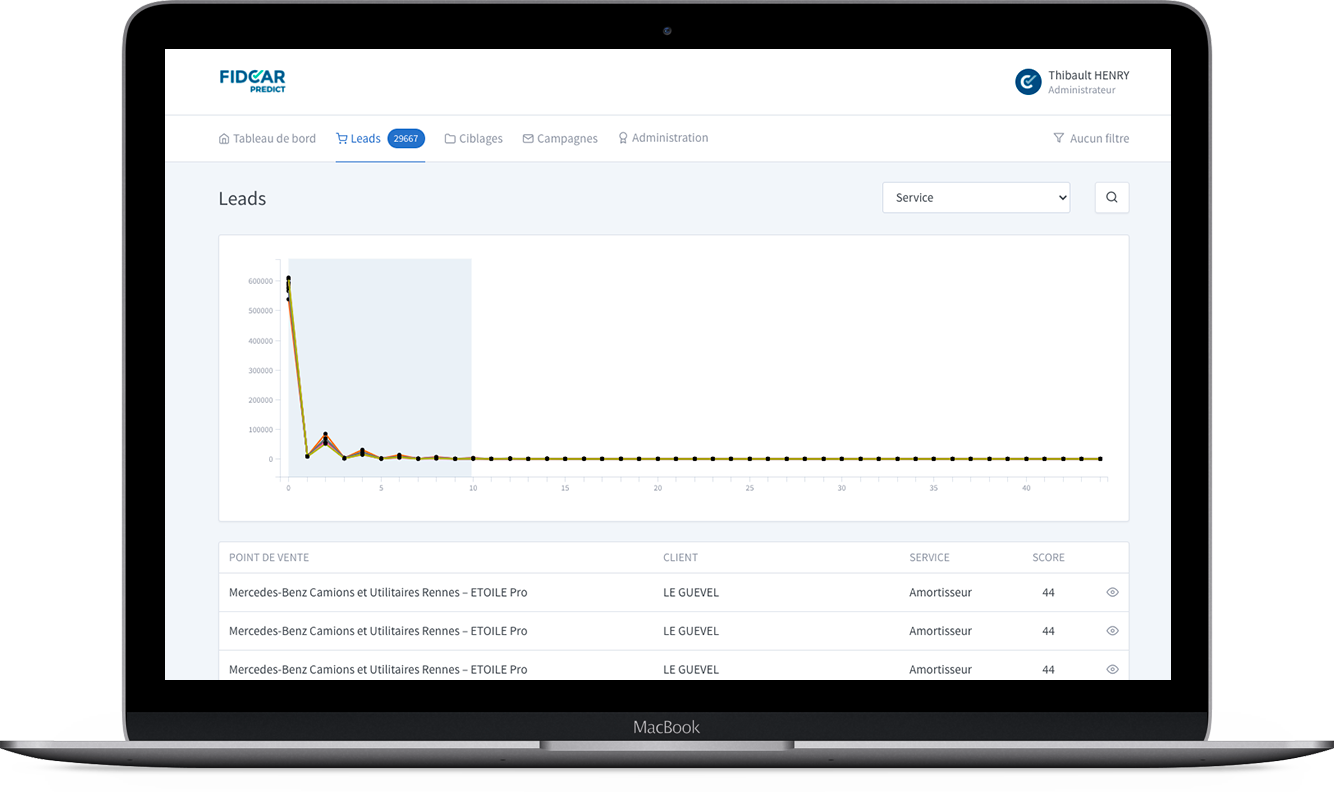
Task: Select the Tableau de bord home icon
Action: coord(224,138)
